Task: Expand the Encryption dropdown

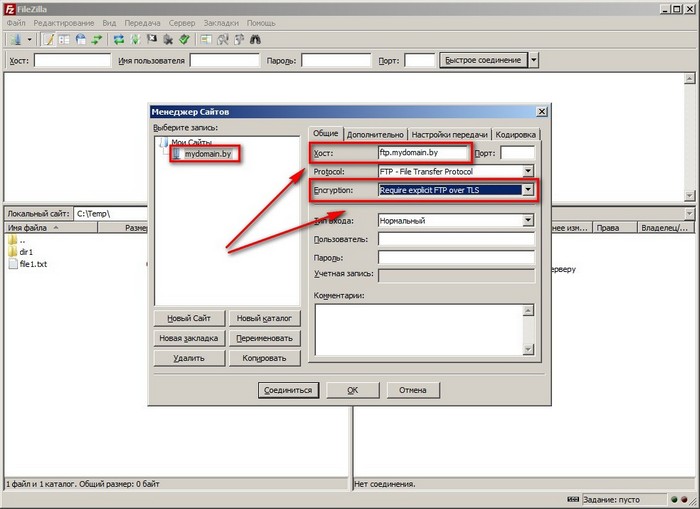Action: click(x=528, y=190)
